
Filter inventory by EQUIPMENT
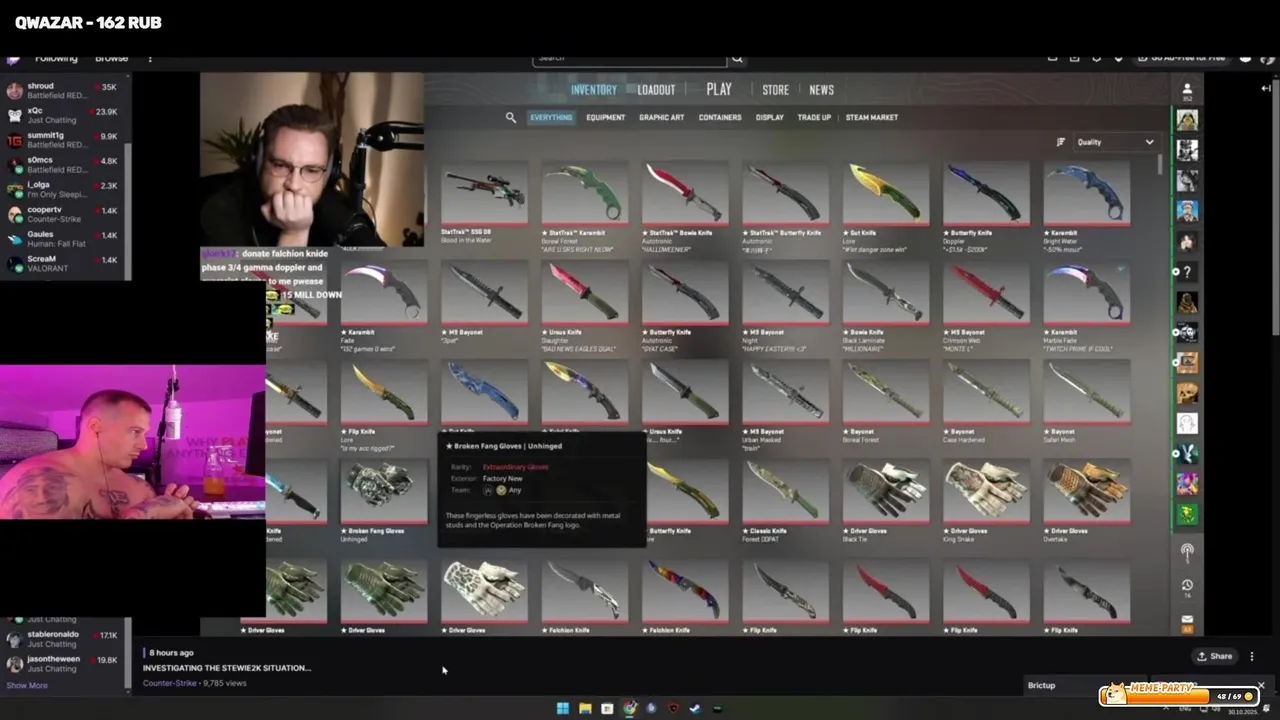(x=605, y=117)
